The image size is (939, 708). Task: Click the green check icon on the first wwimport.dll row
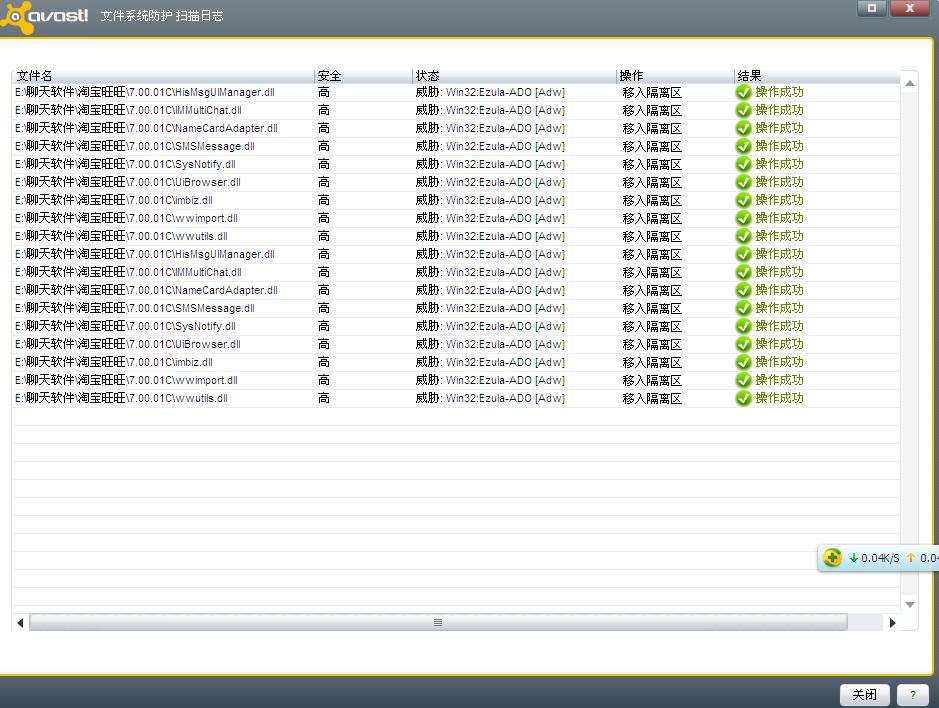(x=743, y=218)
